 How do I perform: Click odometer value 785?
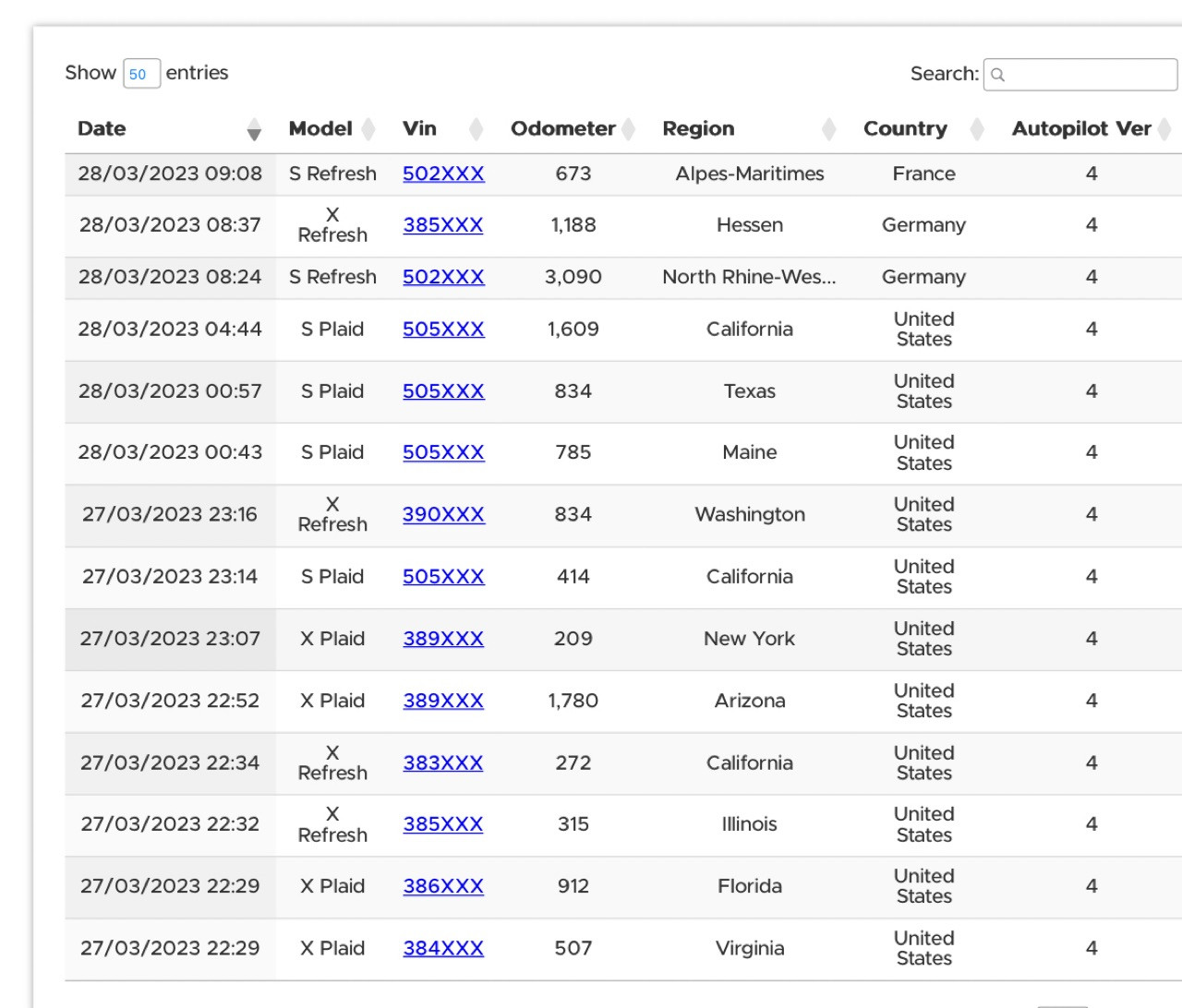[x=573, y=452]
